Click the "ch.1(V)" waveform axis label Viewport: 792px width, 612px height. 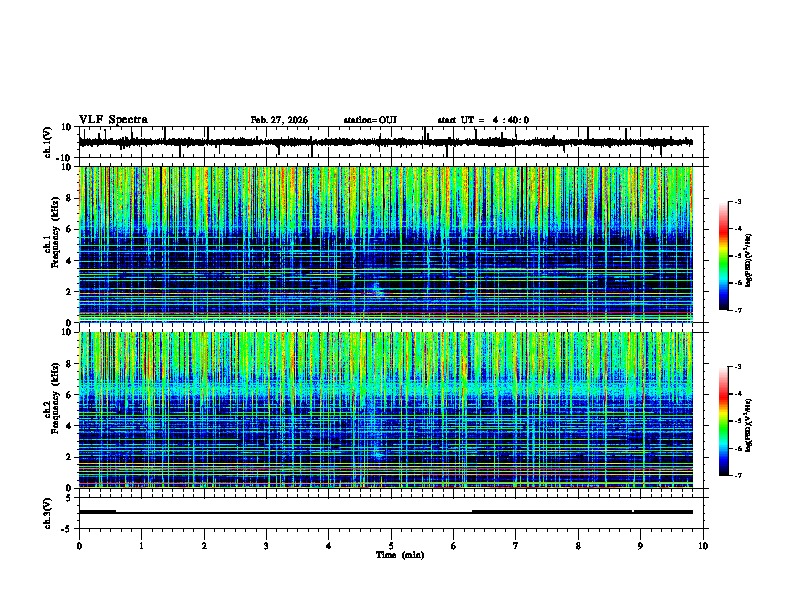pos(48,142)
